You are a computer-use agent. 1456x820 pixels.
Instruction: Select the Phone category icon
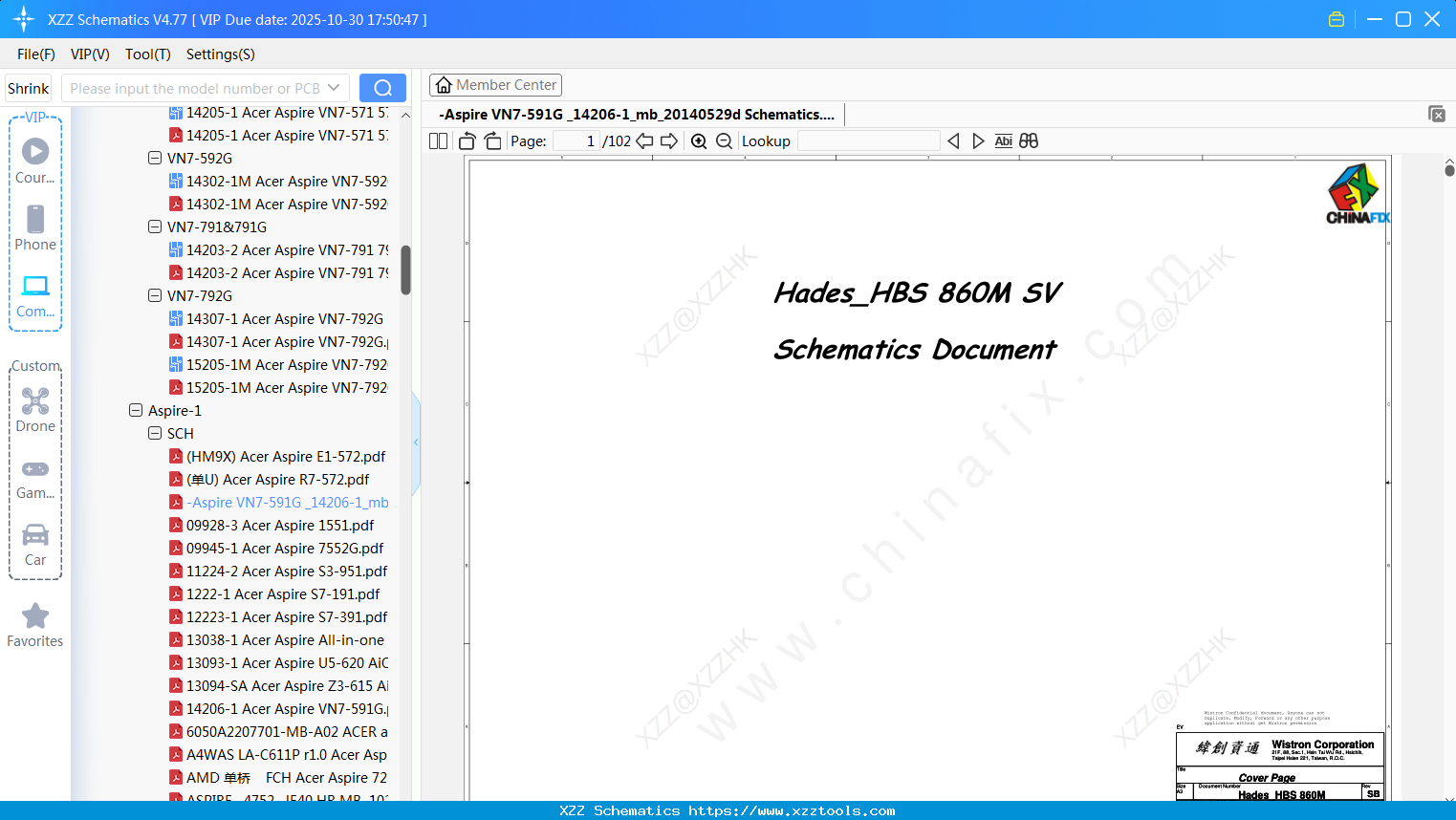click(35, 227)
